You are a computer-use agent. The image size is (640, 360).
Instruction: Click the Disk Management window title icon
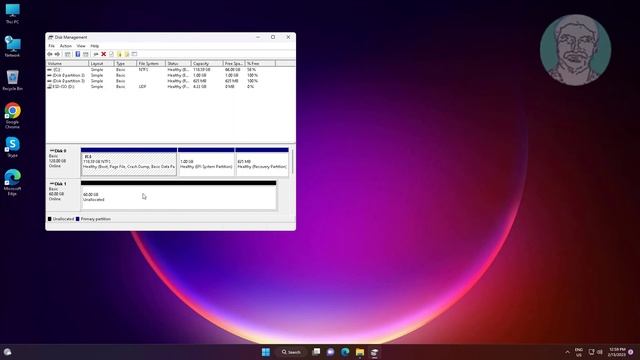[x=51, y=37]
